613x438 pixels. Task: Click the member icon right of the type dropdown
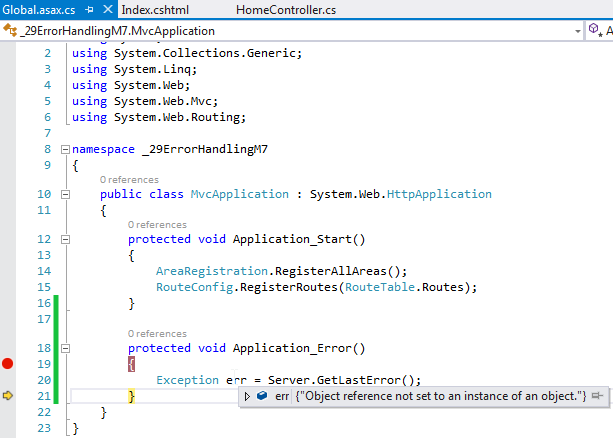pos(595,30)
